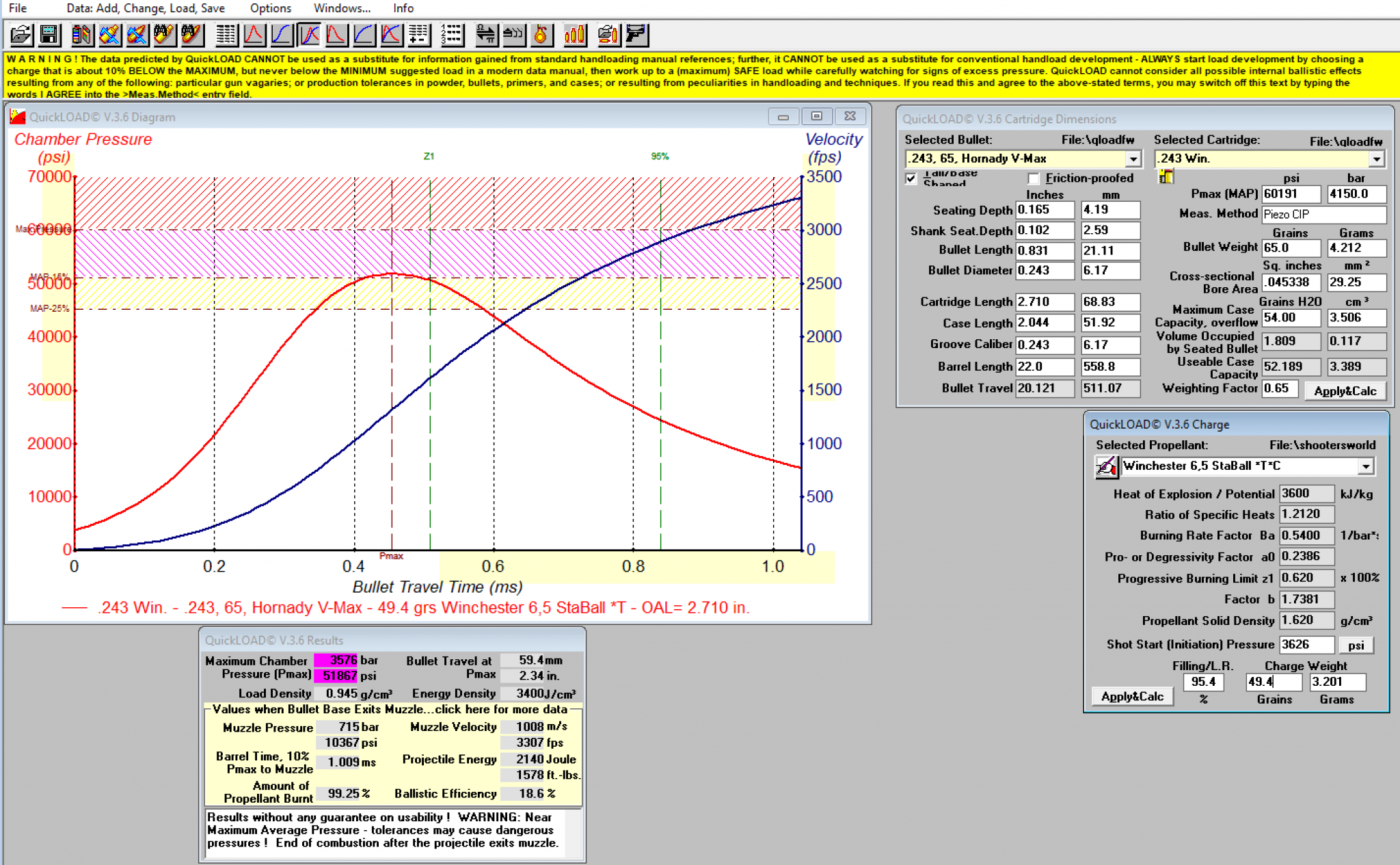Click the psi unit button for Shot Start Pressure

click(1356, 645)
